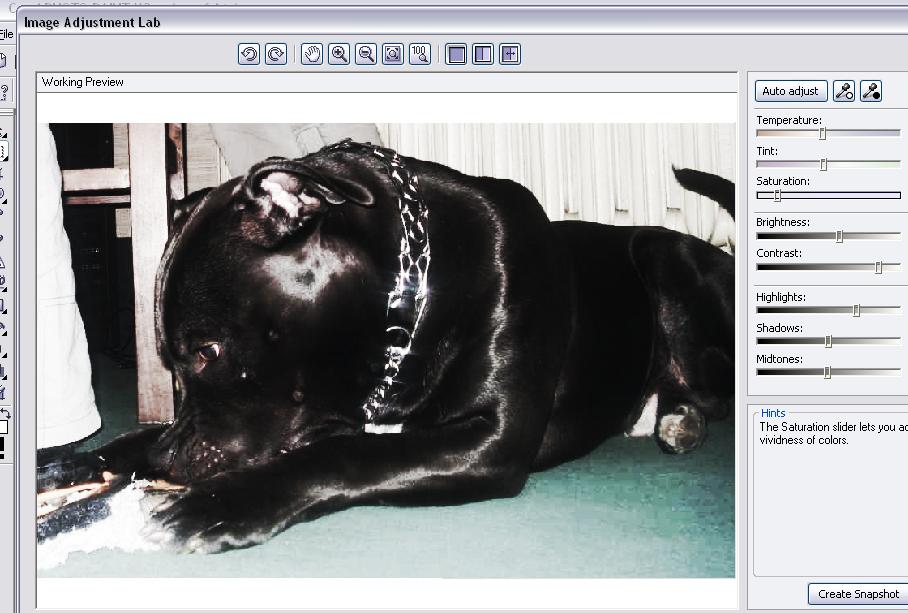908x613 pixels.
Task: Click the dog's collar in preview
Action: click(407, 270)
